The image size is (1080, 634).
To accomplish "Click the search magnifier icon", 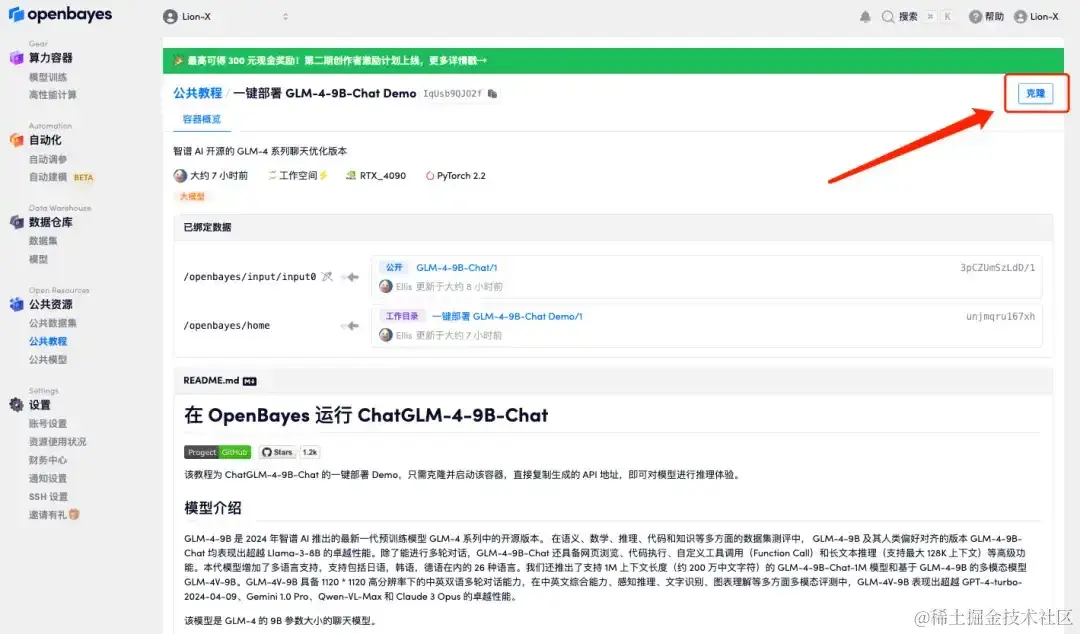I will tap(888, 17).
